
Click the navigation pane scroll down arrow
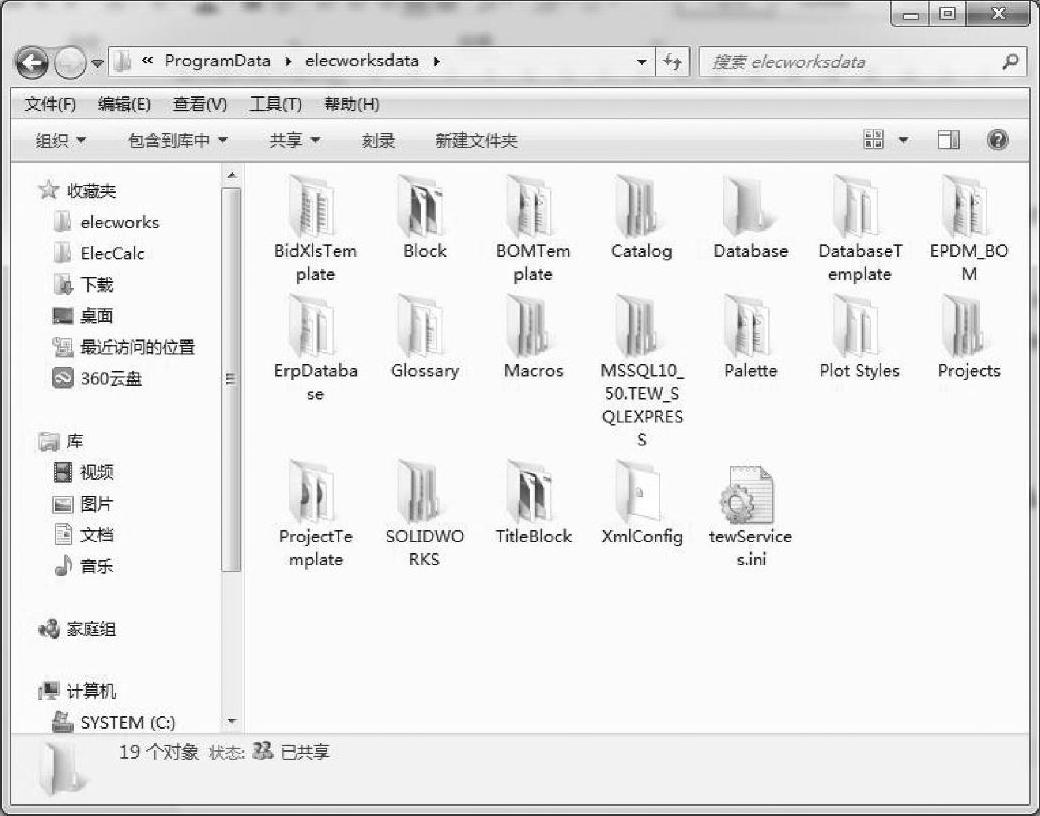[232, 721]
